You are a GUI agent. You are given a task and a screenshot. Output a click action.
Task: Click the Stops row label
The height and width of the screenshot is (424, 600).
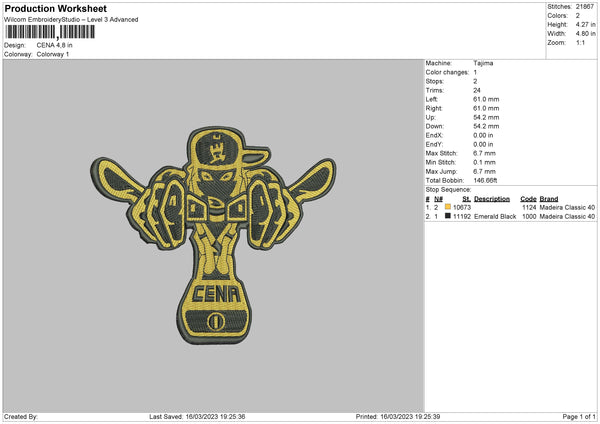pyautogui.click(x=435, y=81)
